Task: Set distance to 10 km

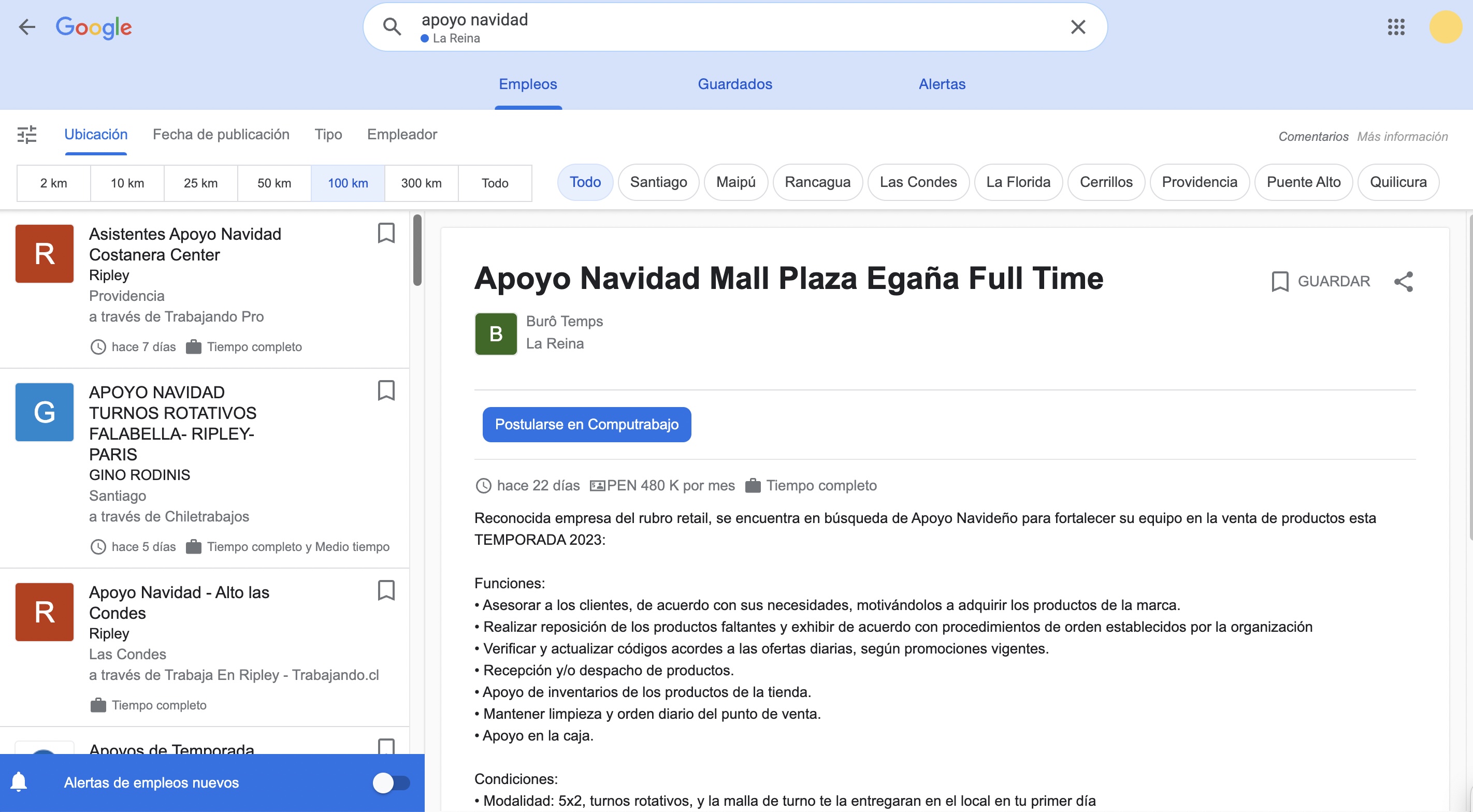Action: tap(127, 183)
